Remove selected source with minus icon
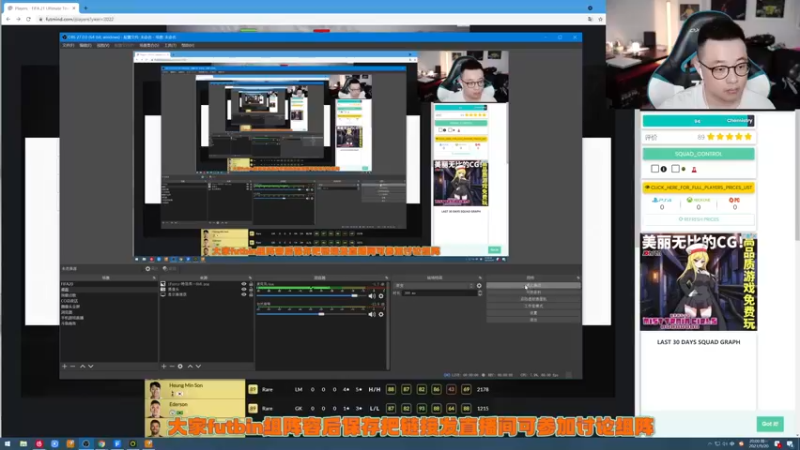 (x=172, y=366)
